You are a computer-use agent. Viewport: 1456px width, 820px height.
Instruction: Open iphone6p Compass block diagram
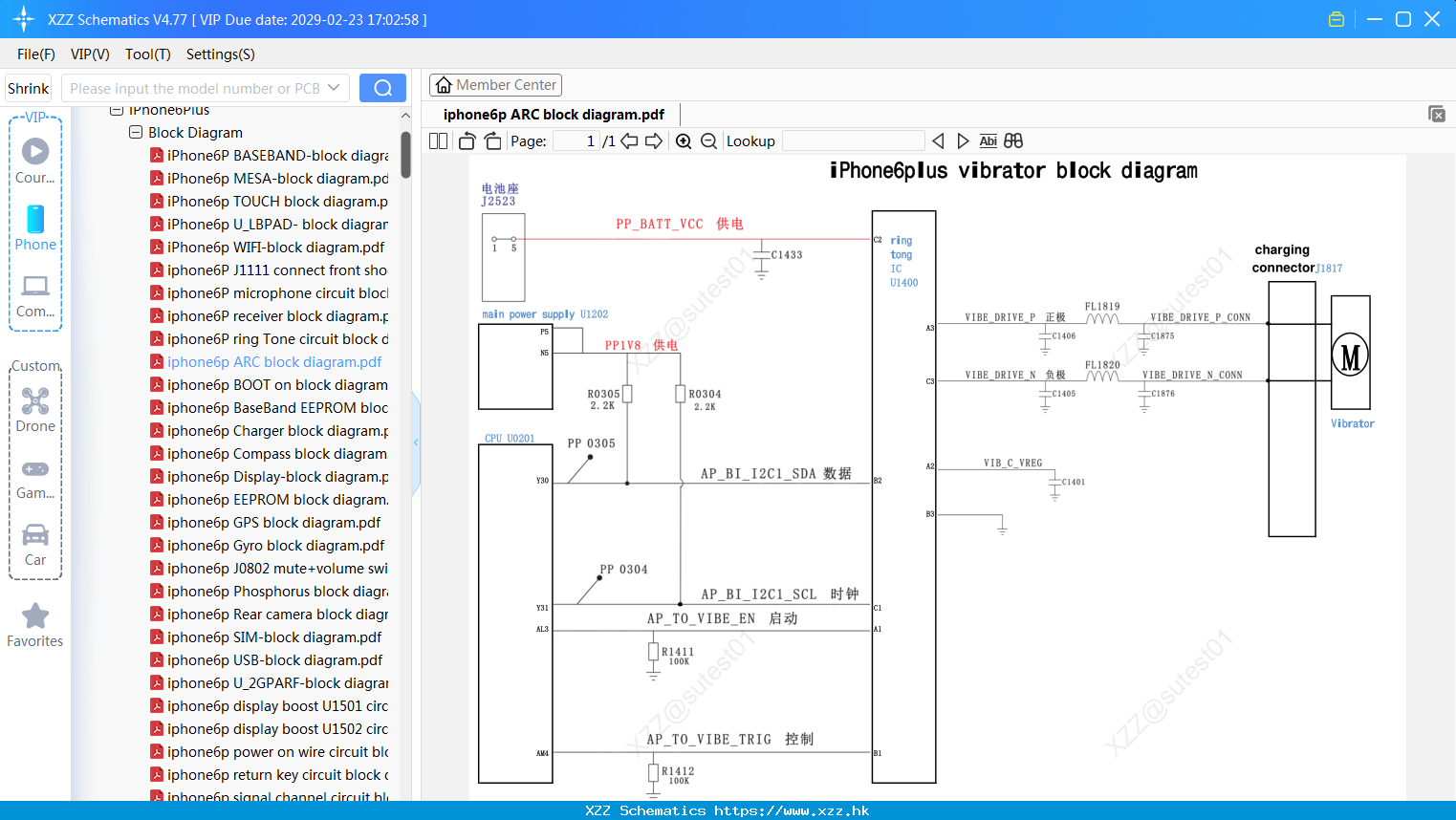pos(270,453)
